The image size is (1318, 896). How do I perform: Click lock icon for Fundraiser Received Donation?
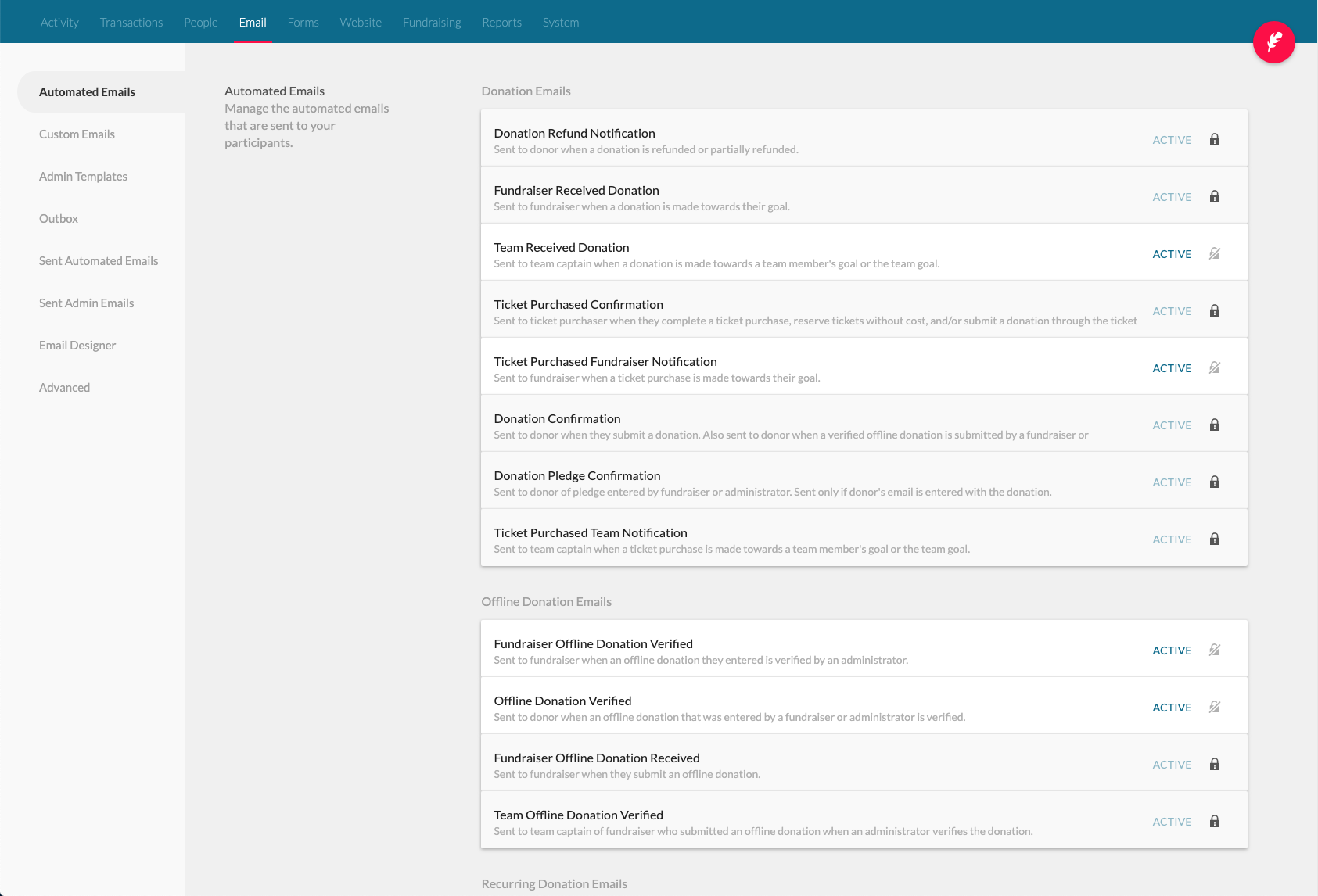[x=1215, y=197]
